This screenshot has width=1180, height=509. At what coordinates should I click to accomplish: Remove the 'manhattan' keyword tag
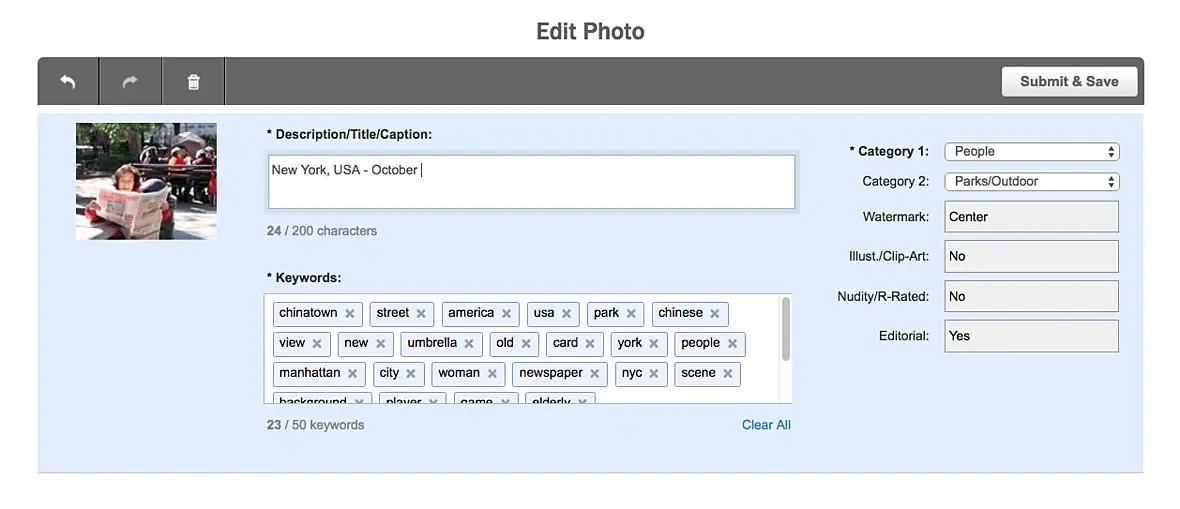pos(353,374)
